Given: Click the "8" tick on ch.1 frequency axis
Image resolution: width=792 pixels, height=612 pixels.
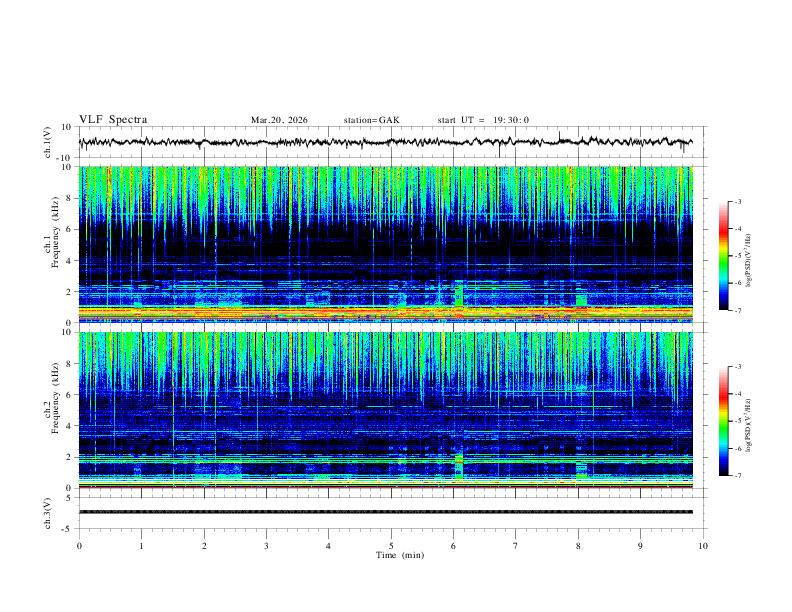Looking at the screenshot, I should coord(70,198).
